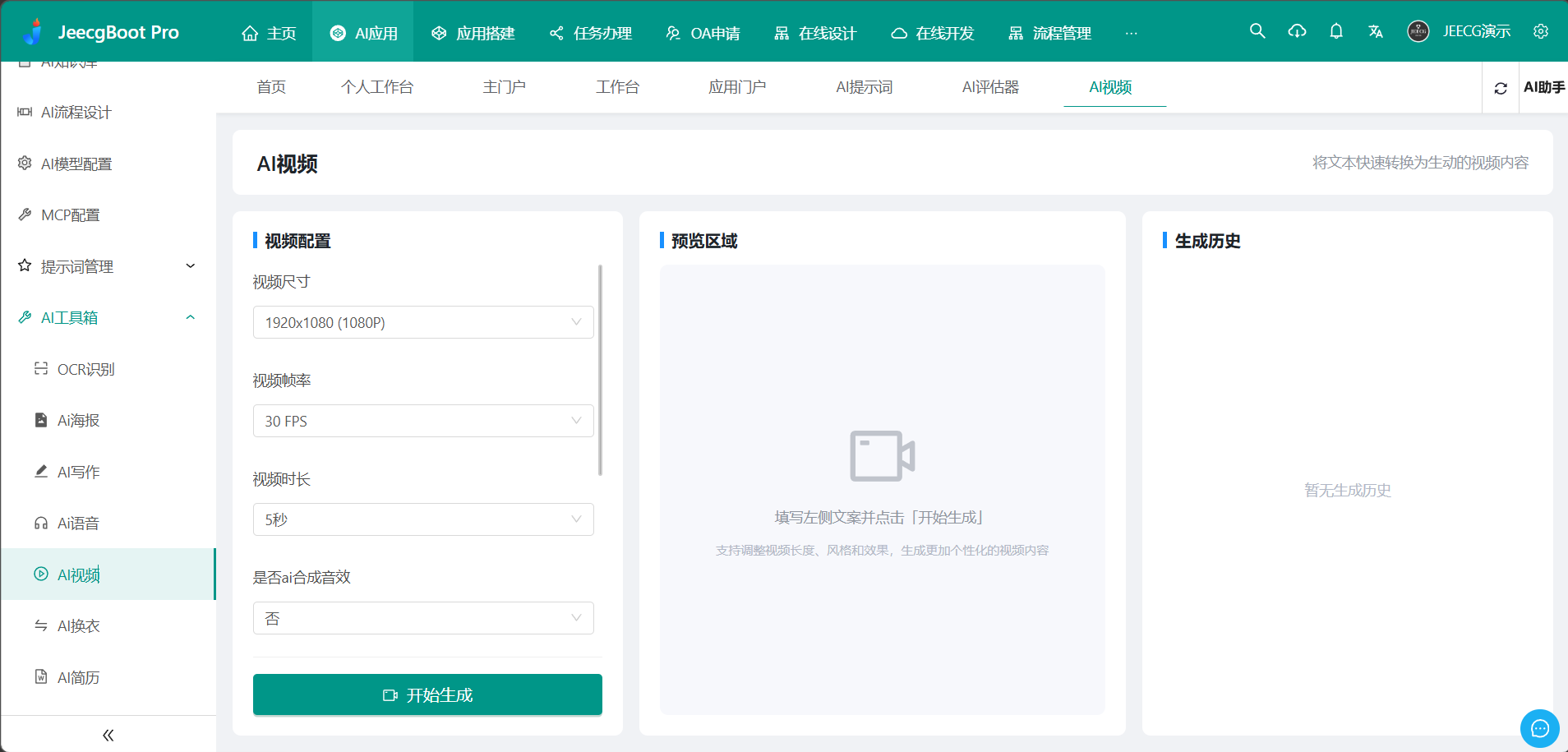Image resolution: width=1568 pixels, height=752 pixels.
Task: Click the refresh icon next to AI助手
Action: pyautogui.click(x=1501, y=87)
